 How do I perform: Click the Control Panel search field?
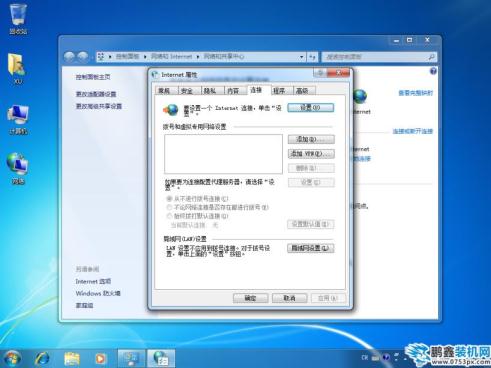pos(379,57)
